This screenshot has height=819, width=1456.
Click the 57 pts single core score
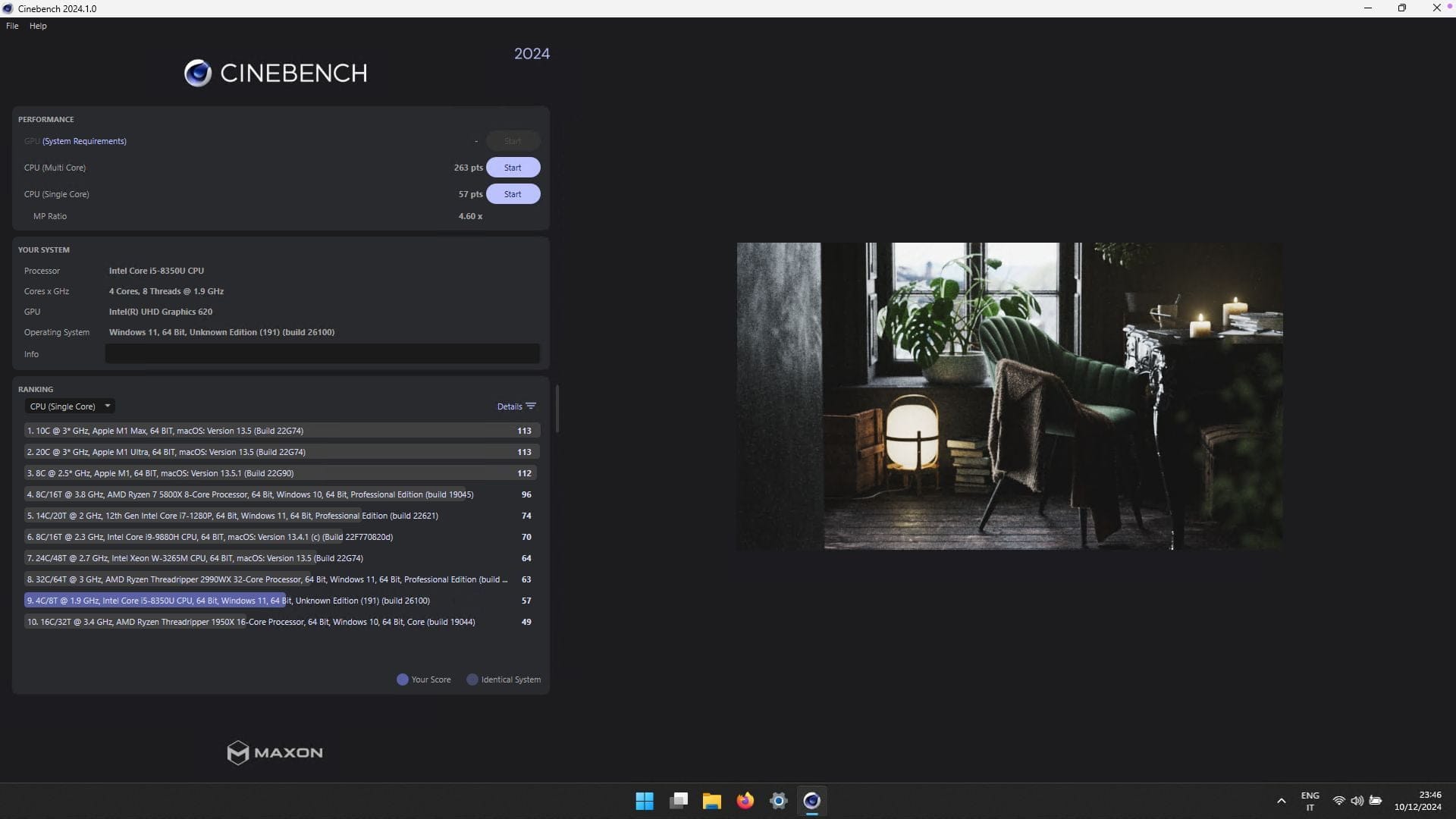[x=470, y=194]
